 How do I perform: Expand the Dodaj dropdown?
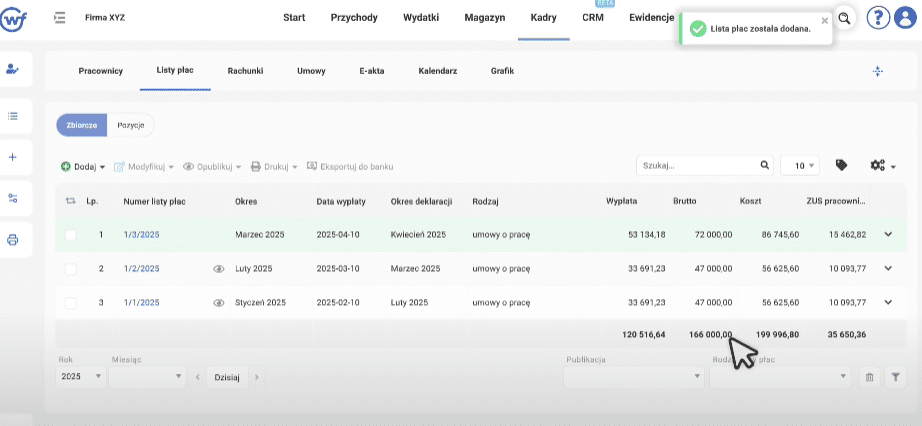click(84, 166)
